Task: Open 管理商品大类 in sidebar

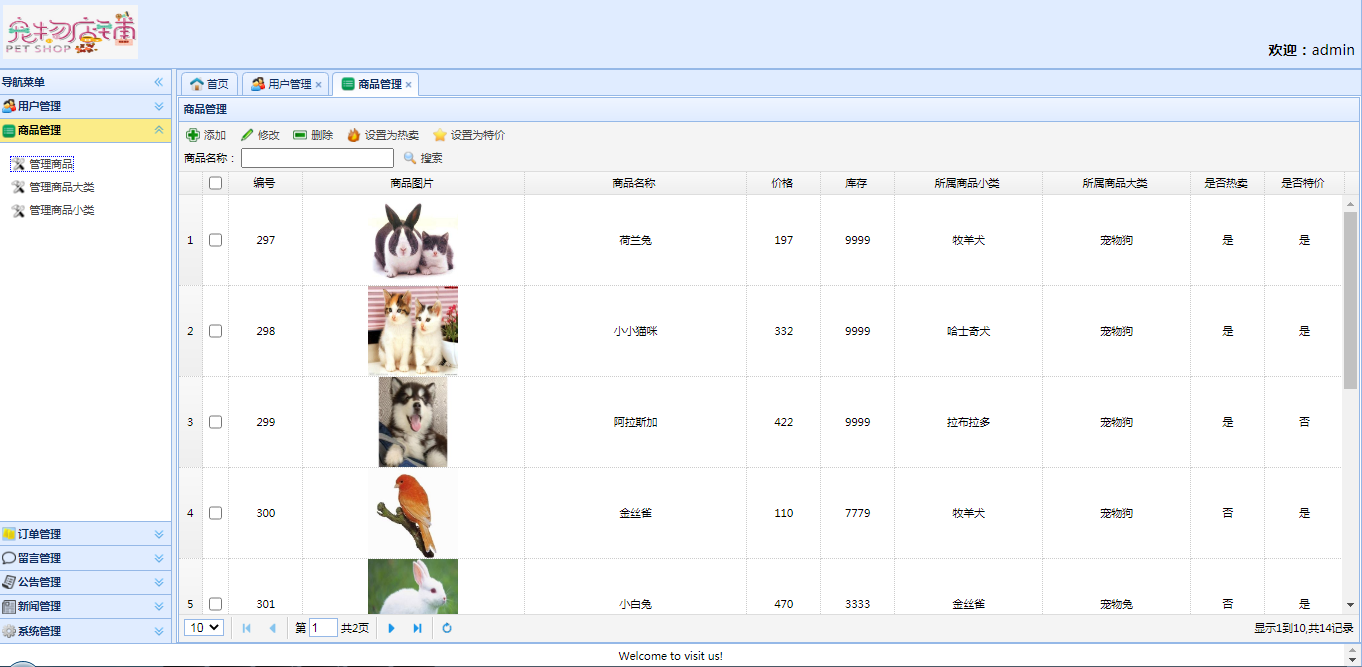Action: coord(61,187)
